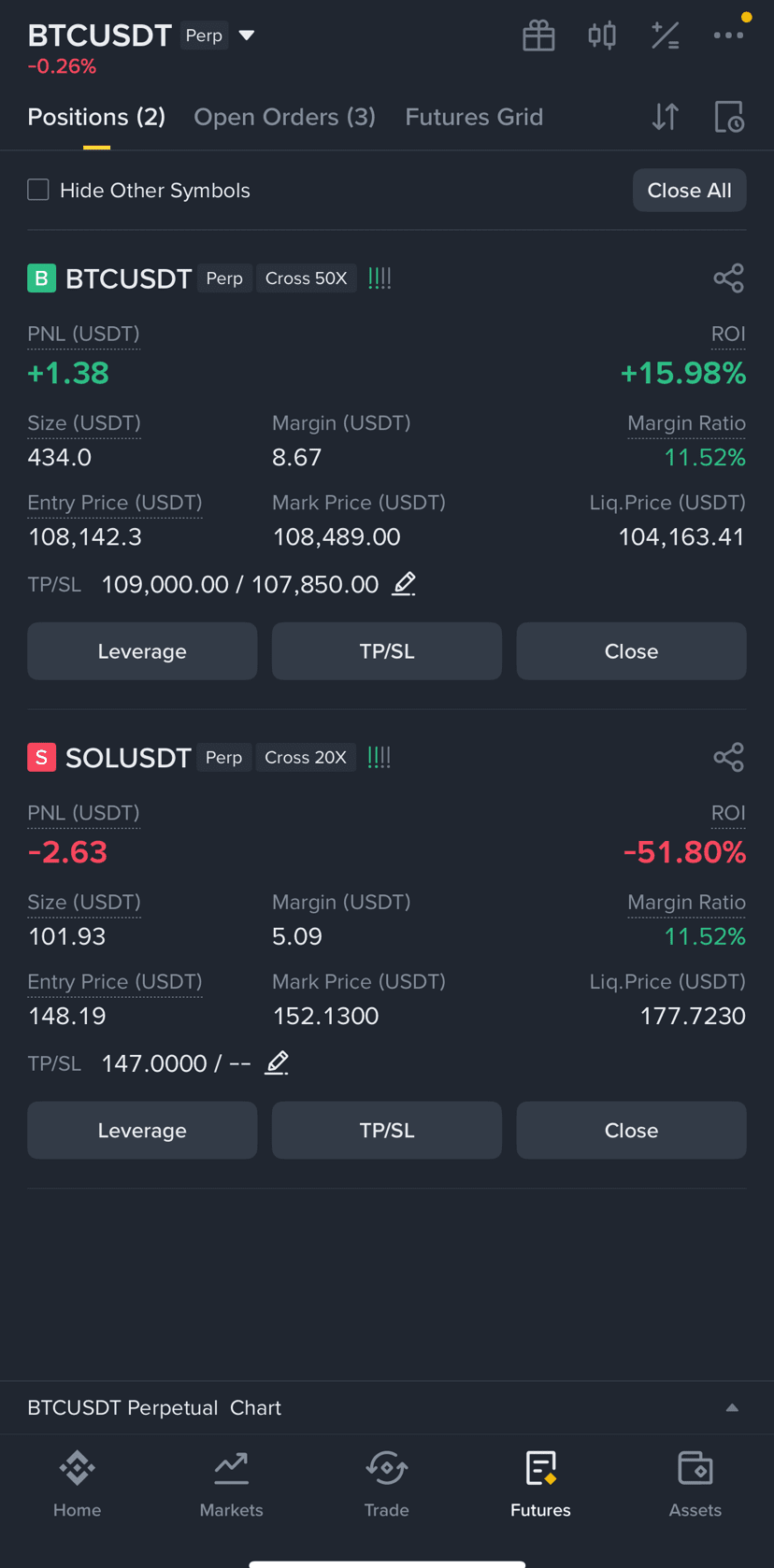774x1568 pixels.
Task: Switch to the Open Orders (3) tab
Action: pyautogui.click(x=284, y=117)
